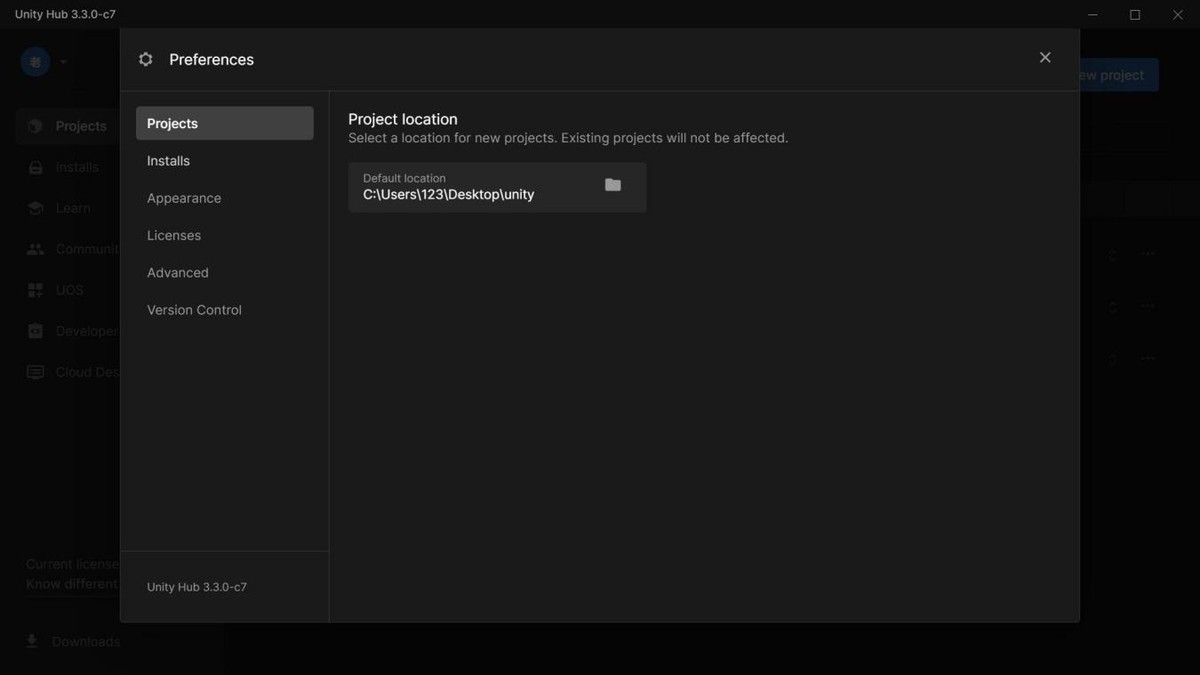Switch to the Appearance preferences tab
Viewport: 1200px width, 675px height.
[225, 198]
